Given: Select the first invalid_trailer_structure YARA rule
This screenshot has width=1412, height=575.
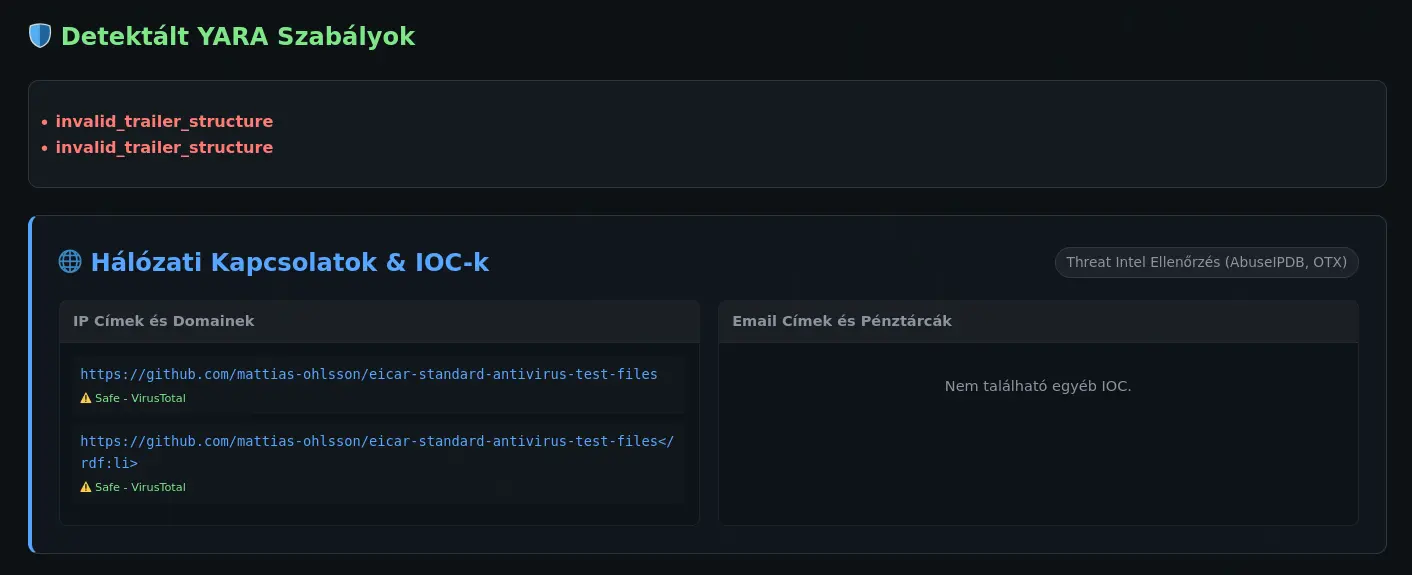Looking at the screenshot, I should pyautogui.click(x=164, y=122).
